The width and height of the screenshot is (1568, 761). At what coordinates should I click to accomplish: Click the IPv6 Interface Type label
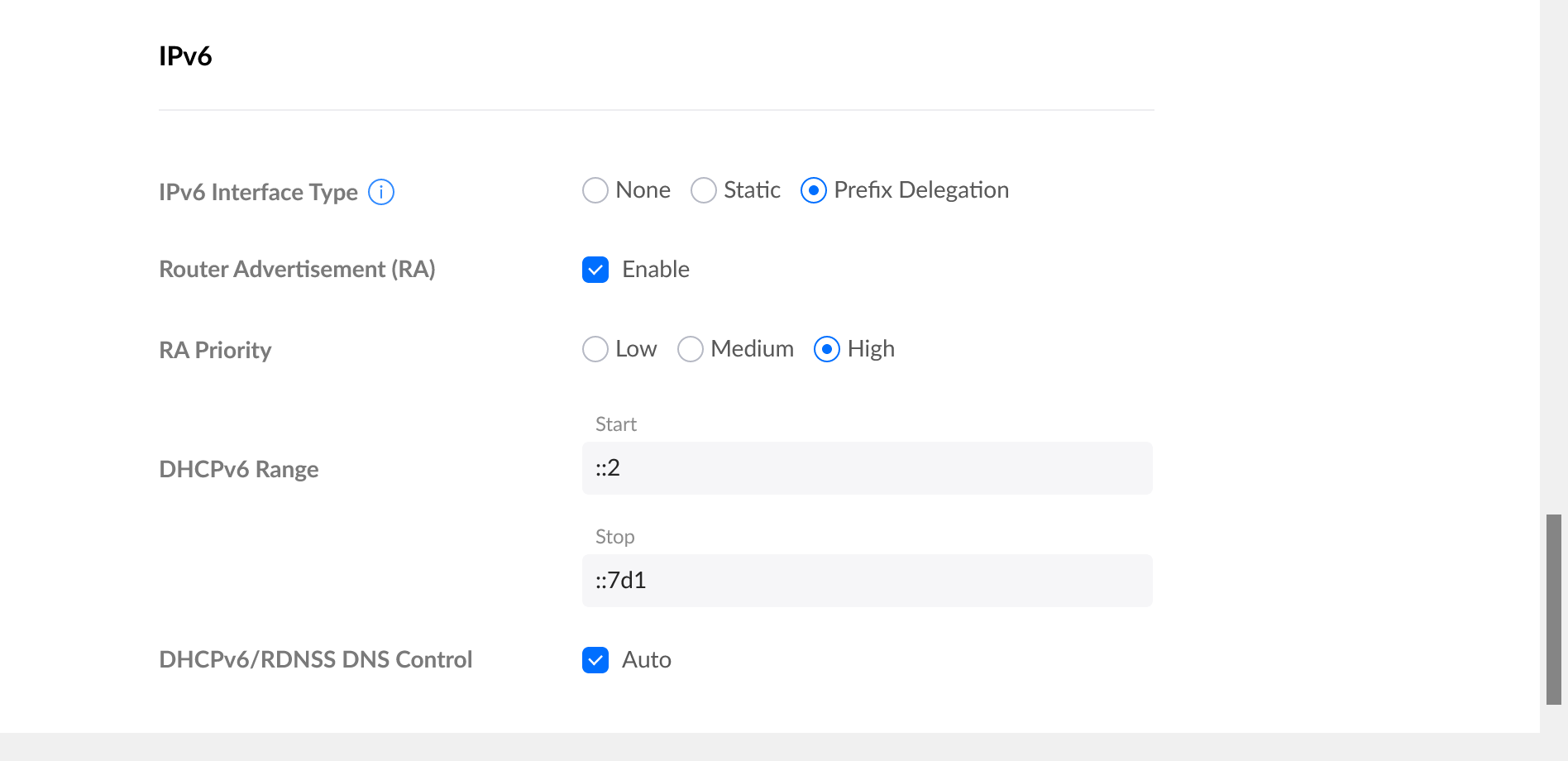coord(258,192)
